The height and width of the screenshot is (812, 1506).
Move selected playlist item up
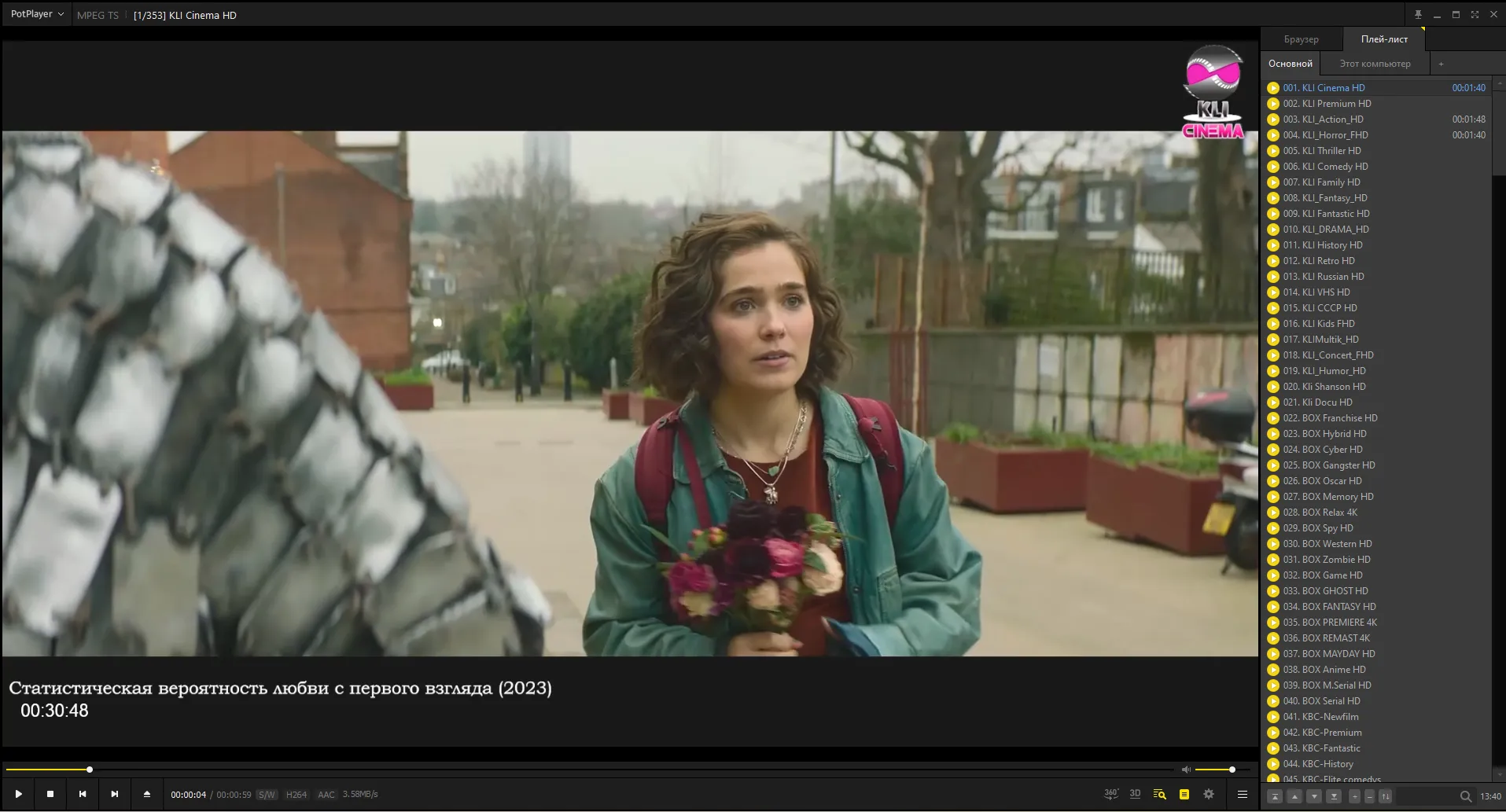pyautogui.click(x=1294, y=796)
